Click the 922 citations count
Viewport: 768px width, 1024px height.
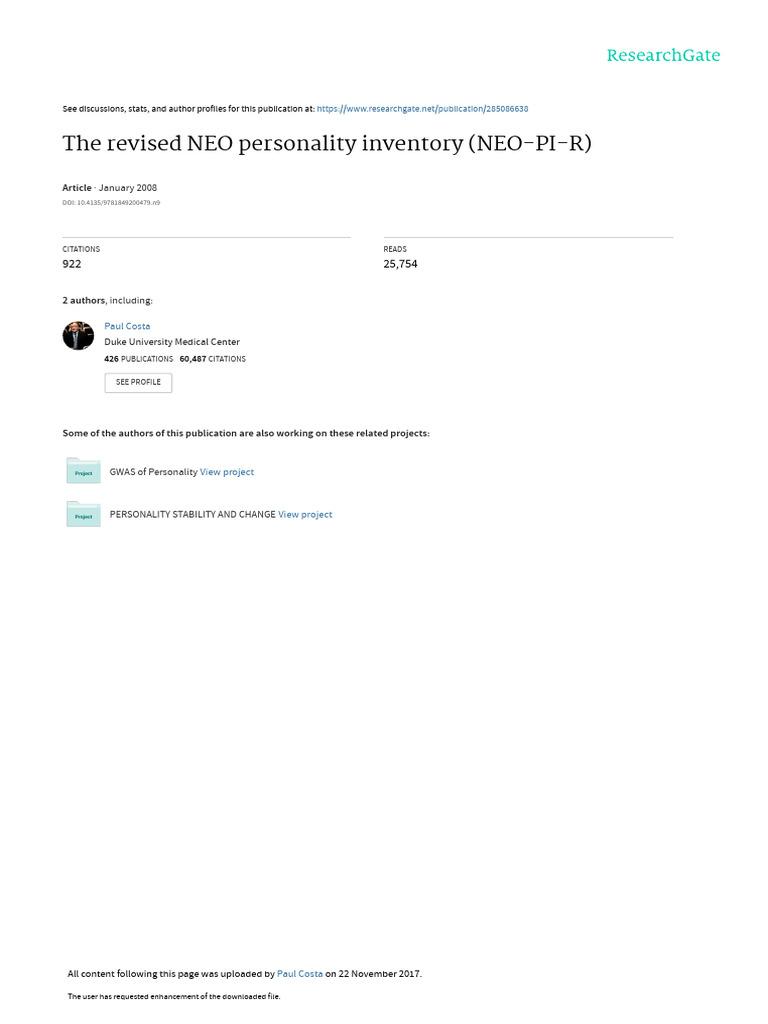coord(72,264)
